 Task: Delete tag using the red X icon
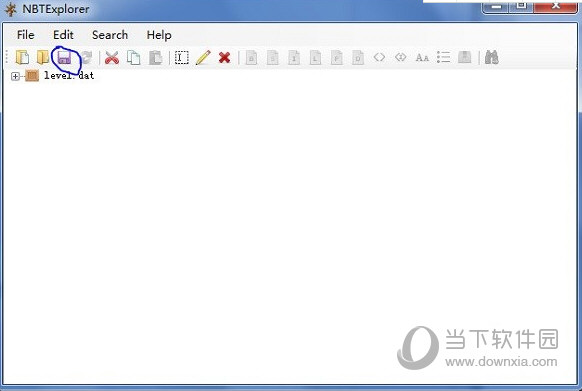pos(225,58)
